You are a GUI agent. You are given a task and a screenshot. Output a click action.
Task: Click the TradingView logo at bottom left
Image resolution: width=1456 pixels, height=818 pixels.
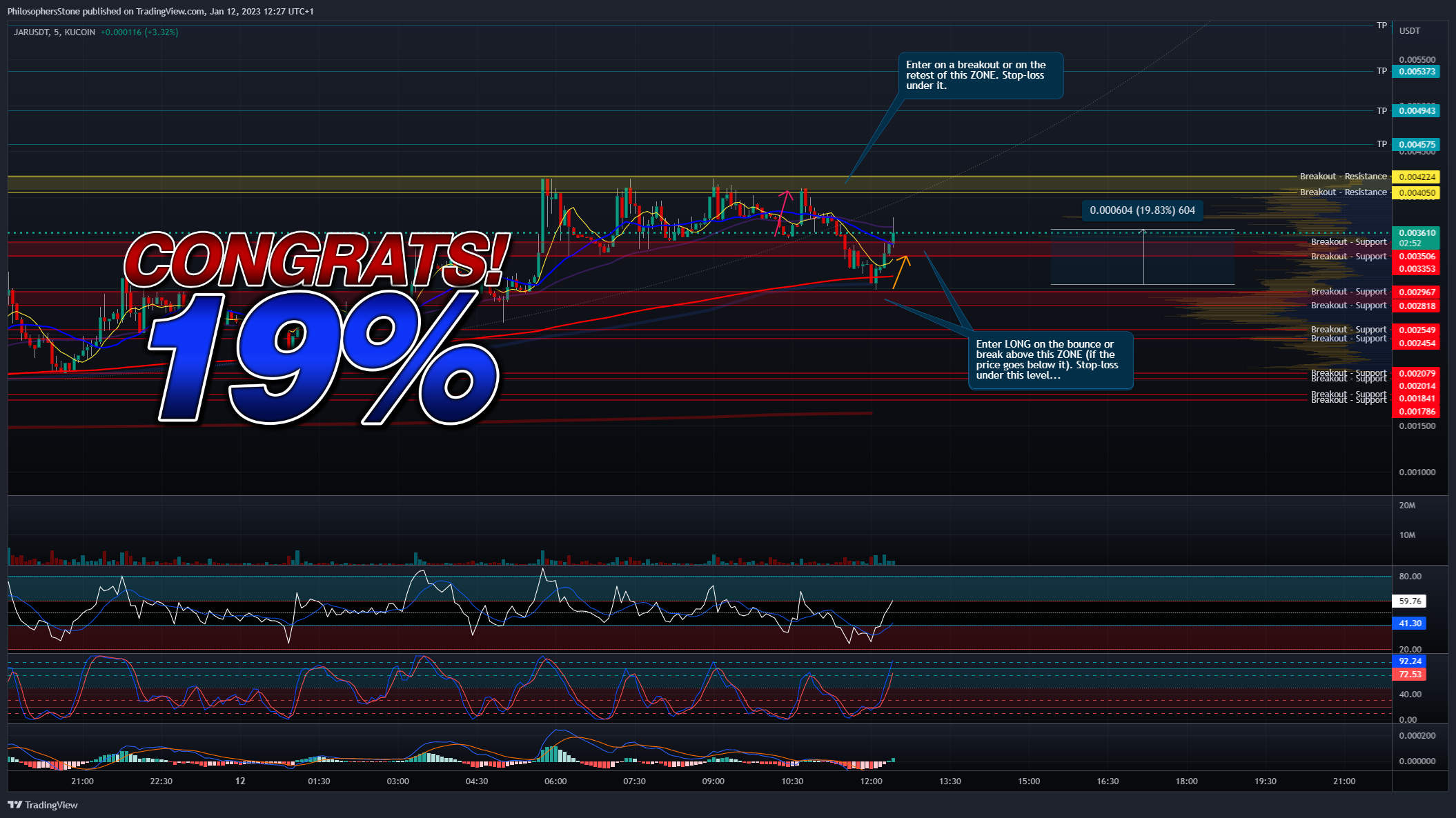point(43,805)
